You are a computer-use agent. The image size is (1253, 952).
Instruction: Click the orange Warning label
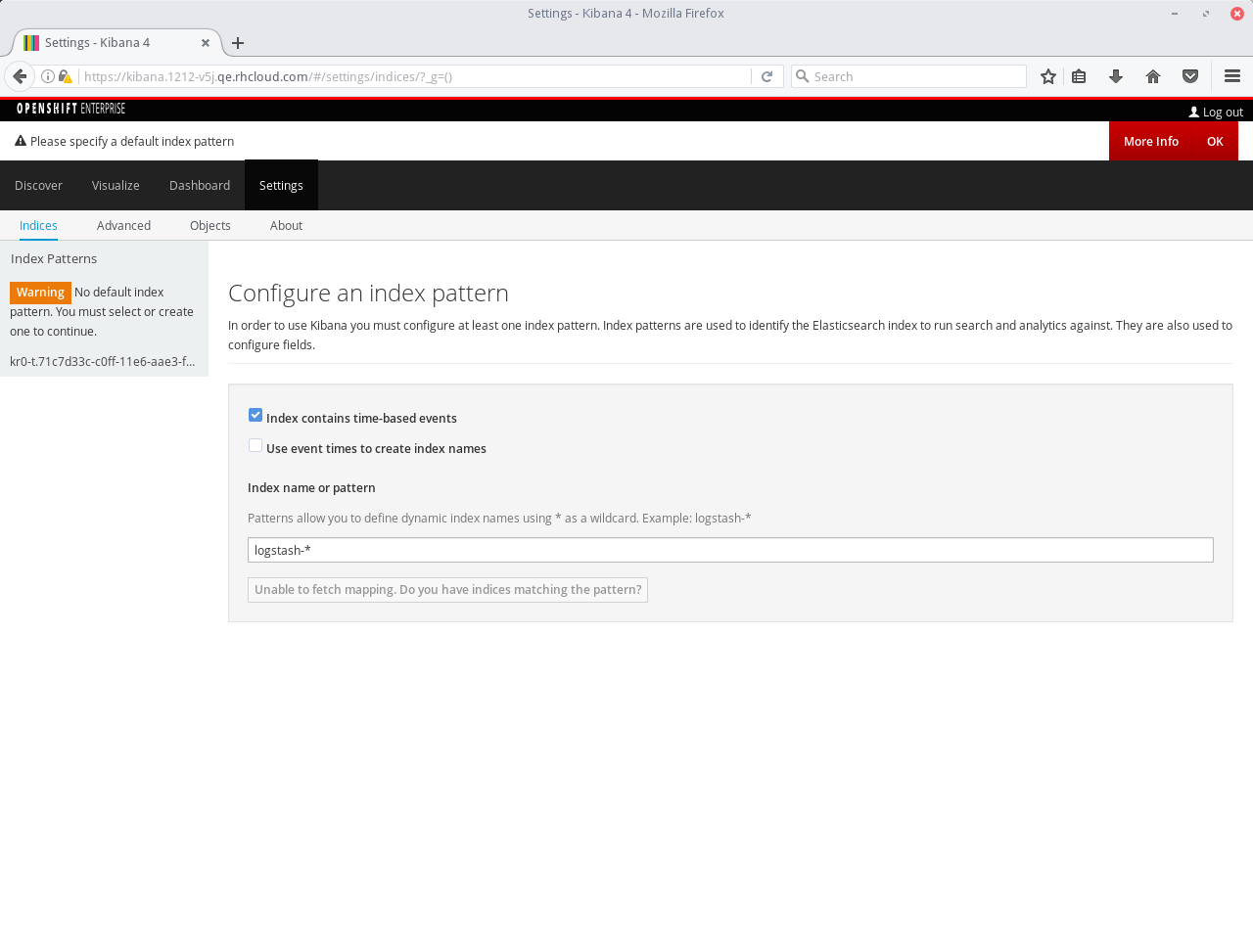[x=40, y=293]
